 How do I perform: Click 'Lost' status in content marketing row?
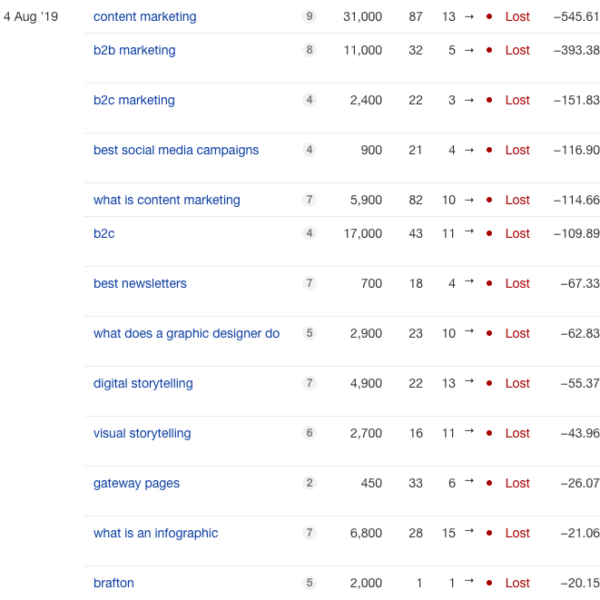(x=517, y=17)
